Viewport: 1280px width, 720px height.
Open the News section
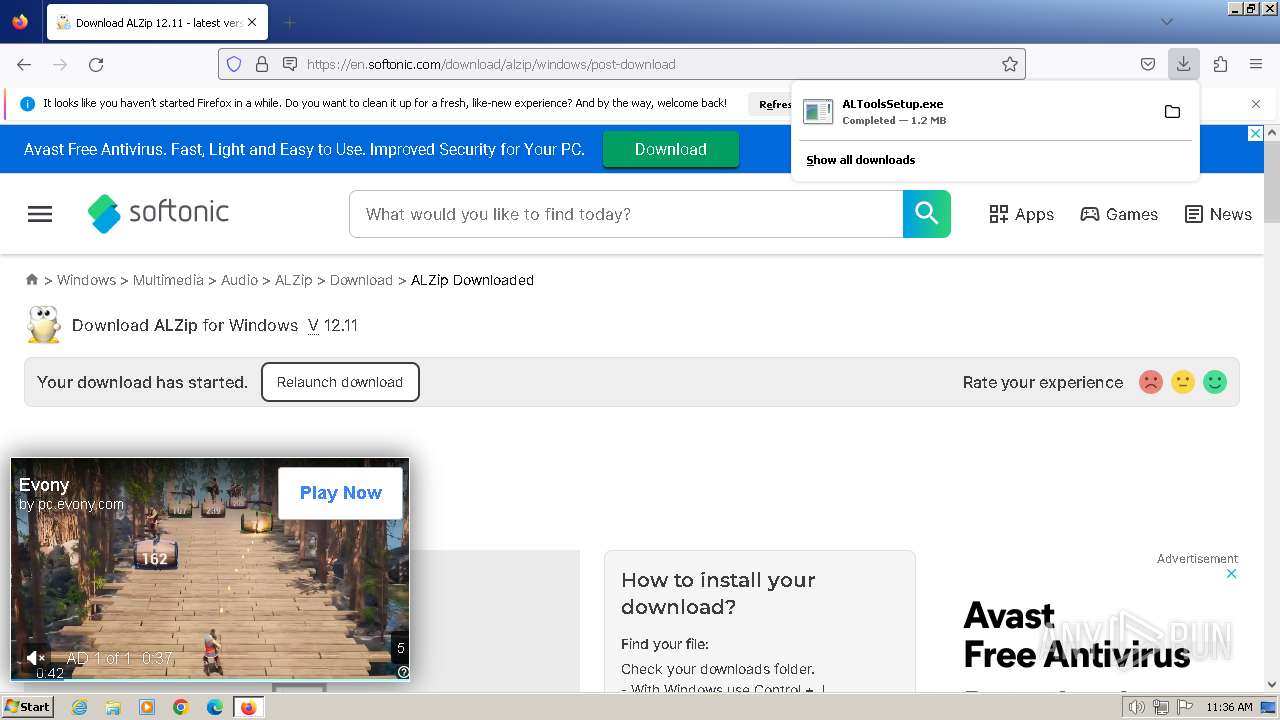(1218, 214)
